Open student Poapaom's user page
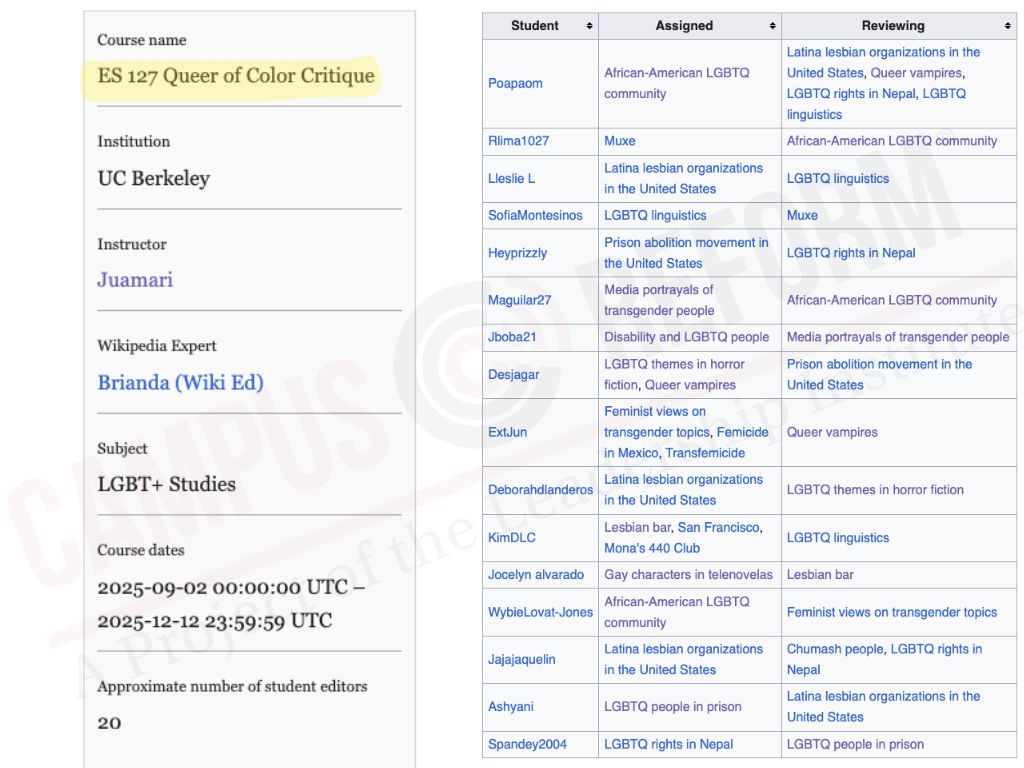The image size is (1024, 768). [x=515, y=84]
